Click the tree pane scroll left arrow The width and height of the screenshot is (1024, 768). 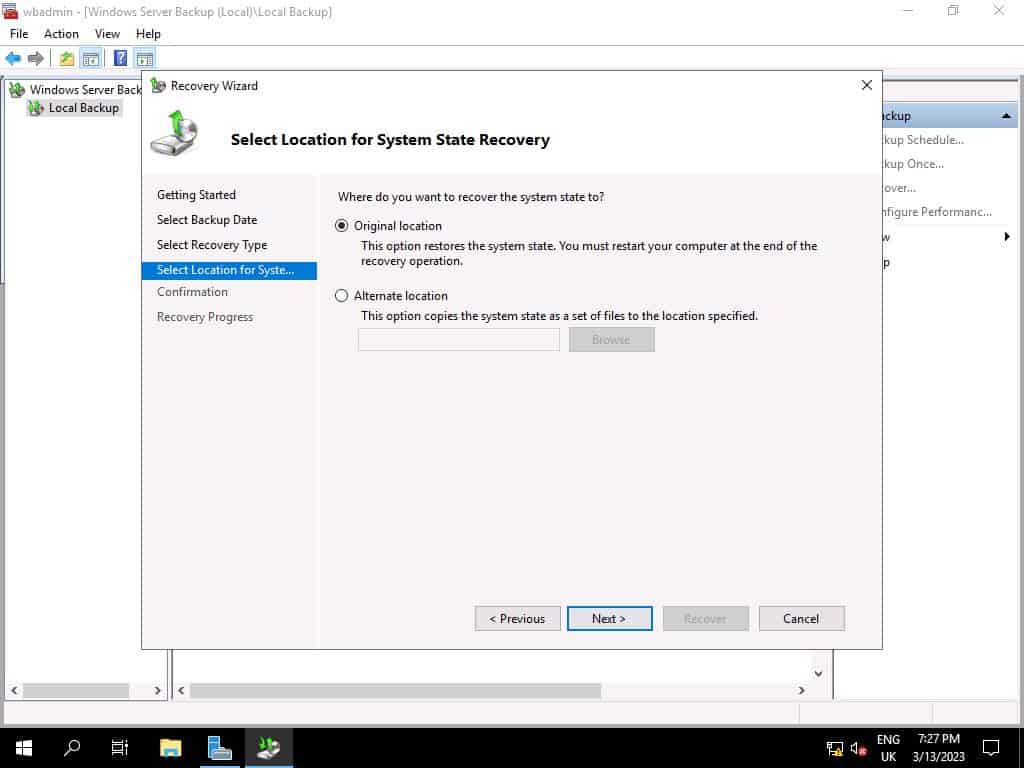click(x=14, y=690)
